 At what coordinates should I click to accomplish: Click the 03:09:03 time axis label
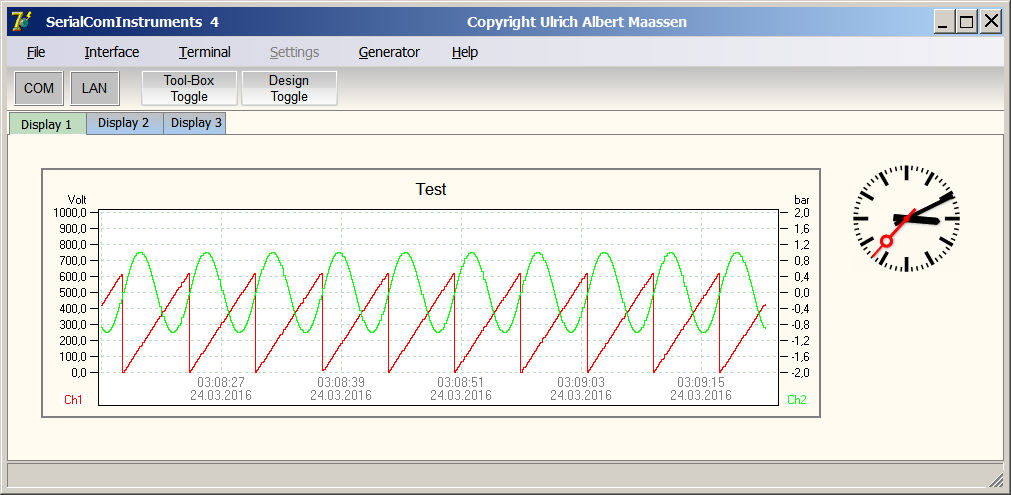(581, 382)
